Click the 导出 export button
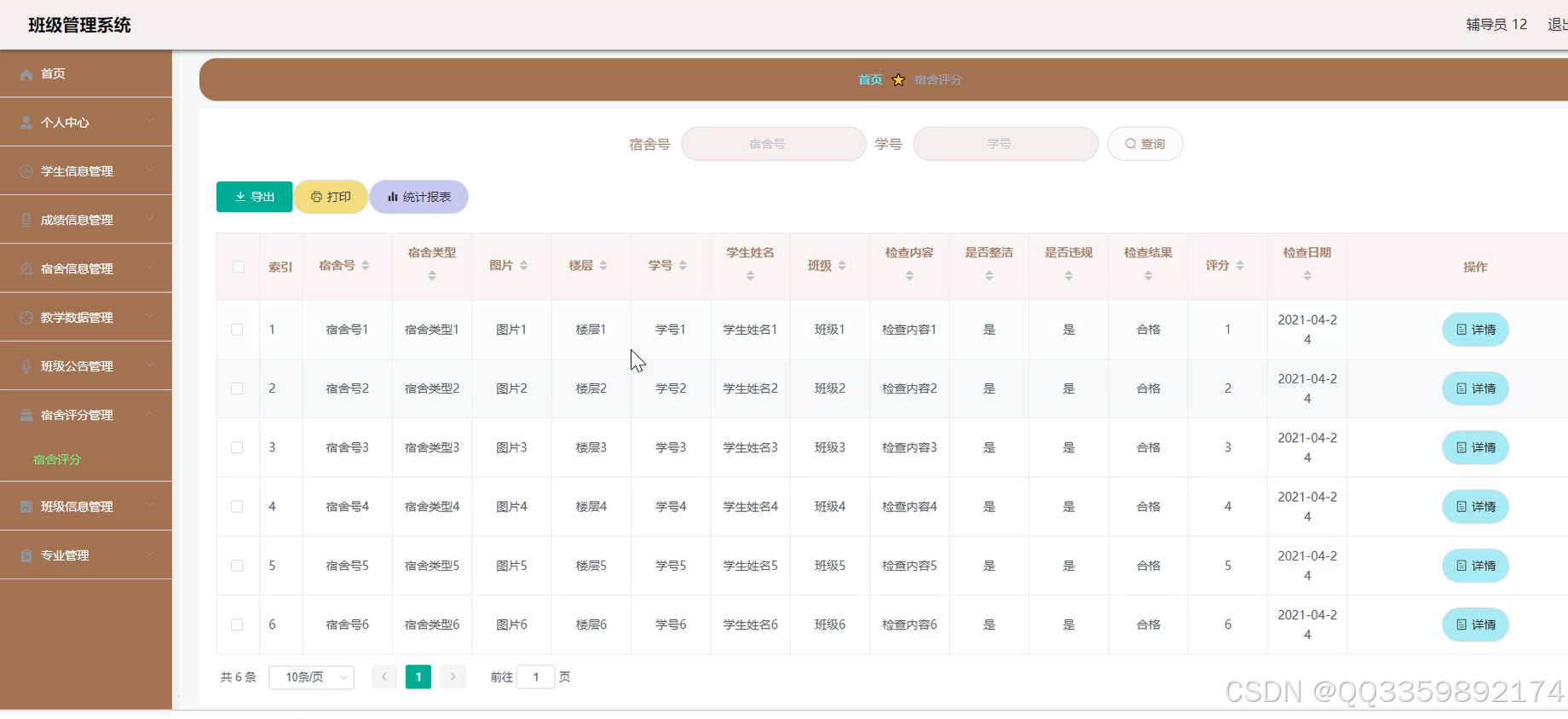The height and width of the screenshot is (719, 1568). pos(255,197)
